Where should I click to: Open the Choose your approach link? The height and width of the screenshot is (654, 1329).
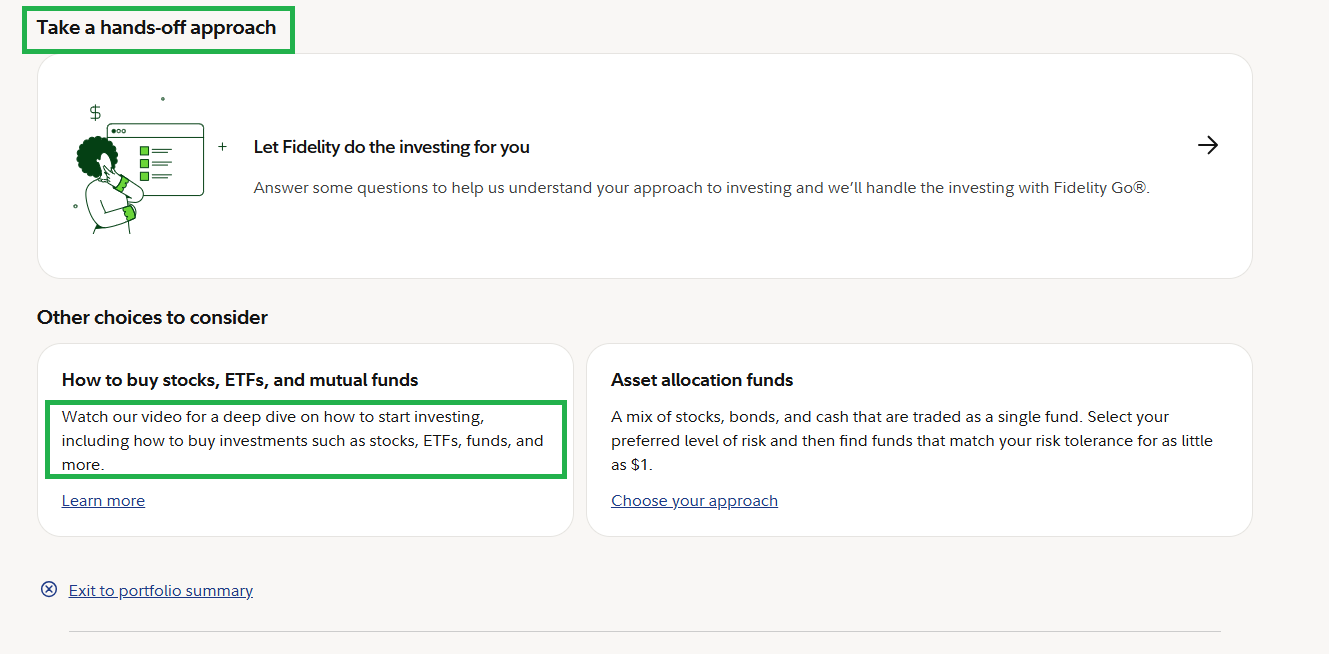694,501
